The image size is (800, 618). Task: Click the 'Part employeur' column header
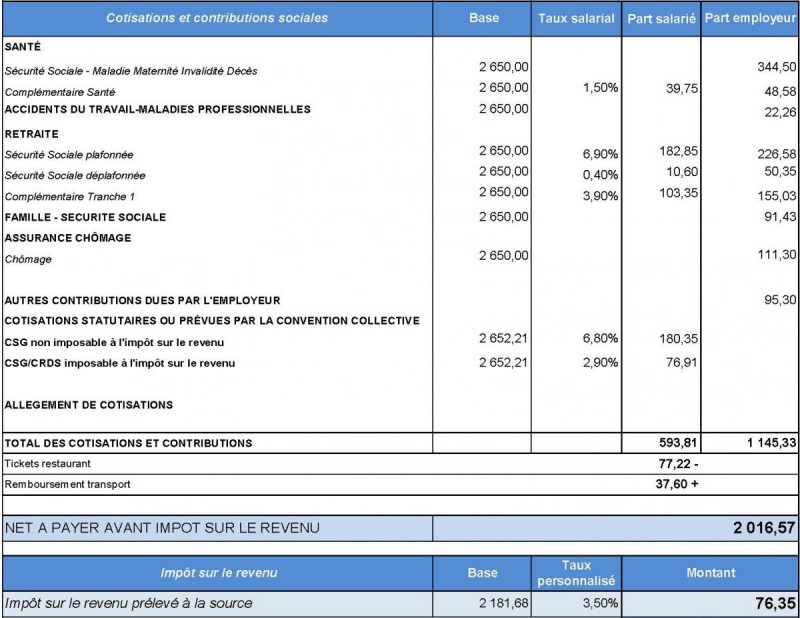coord(751,18)
